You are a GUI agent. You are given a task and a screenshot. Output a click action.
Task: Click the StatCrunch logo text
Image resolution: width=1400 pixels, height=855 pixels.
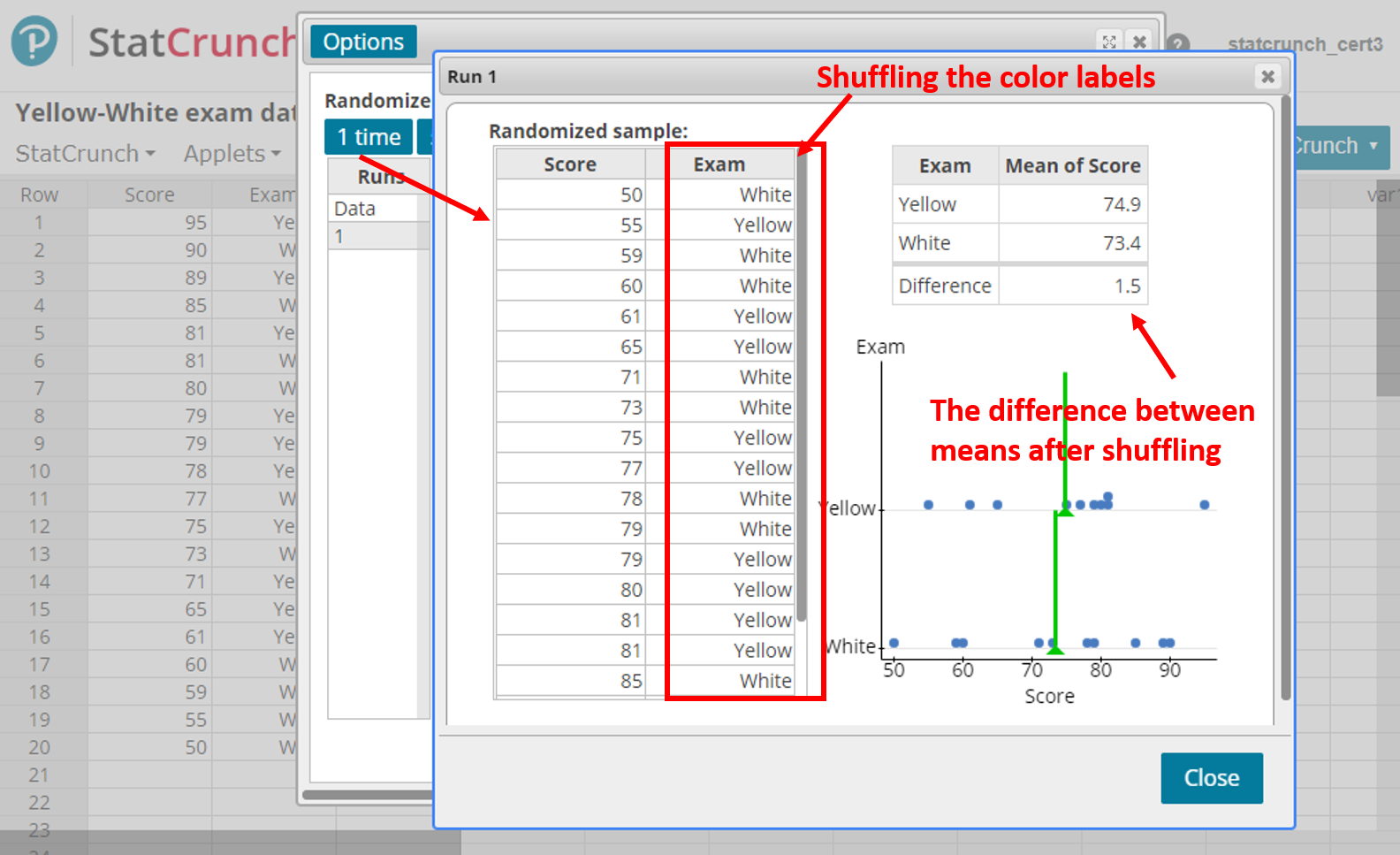[x=190, y=42]
